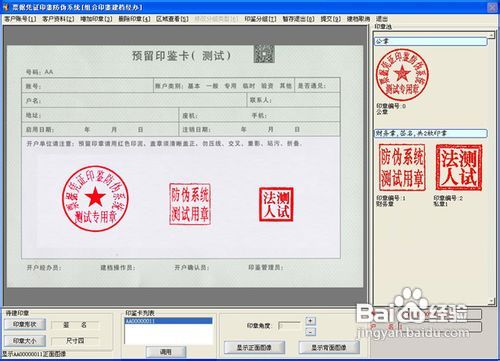Increase seal angle with the plus button

click(x=310, y=321)
